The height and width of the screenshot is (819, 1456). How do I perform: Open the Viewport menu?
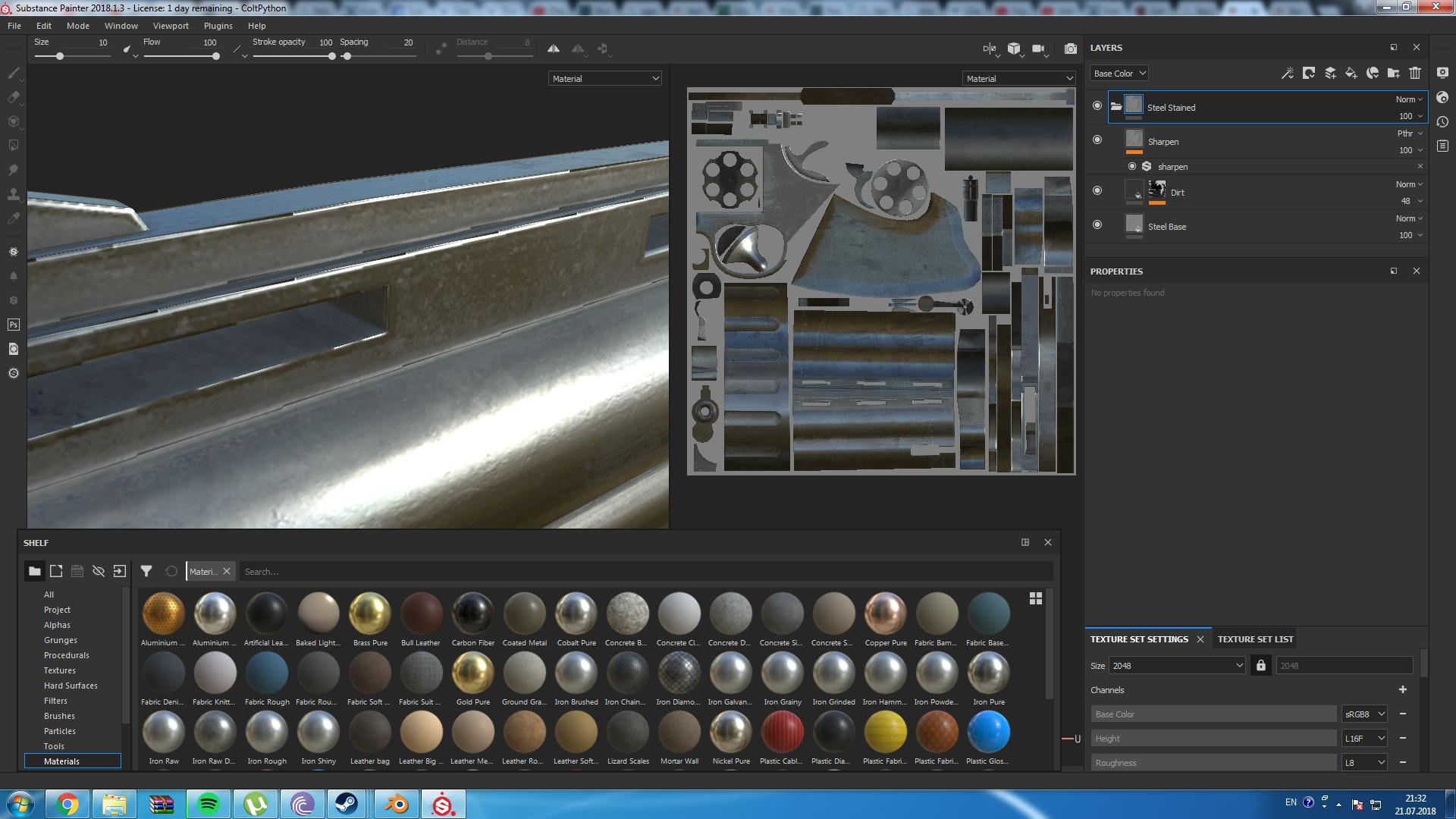click(x=170, y=25)
